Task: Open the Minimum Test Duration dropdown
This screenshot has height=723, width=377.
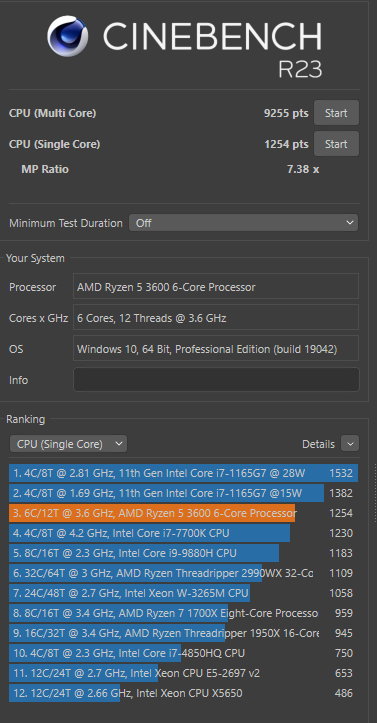Action: pyautogui.click(x=243, y=223)
